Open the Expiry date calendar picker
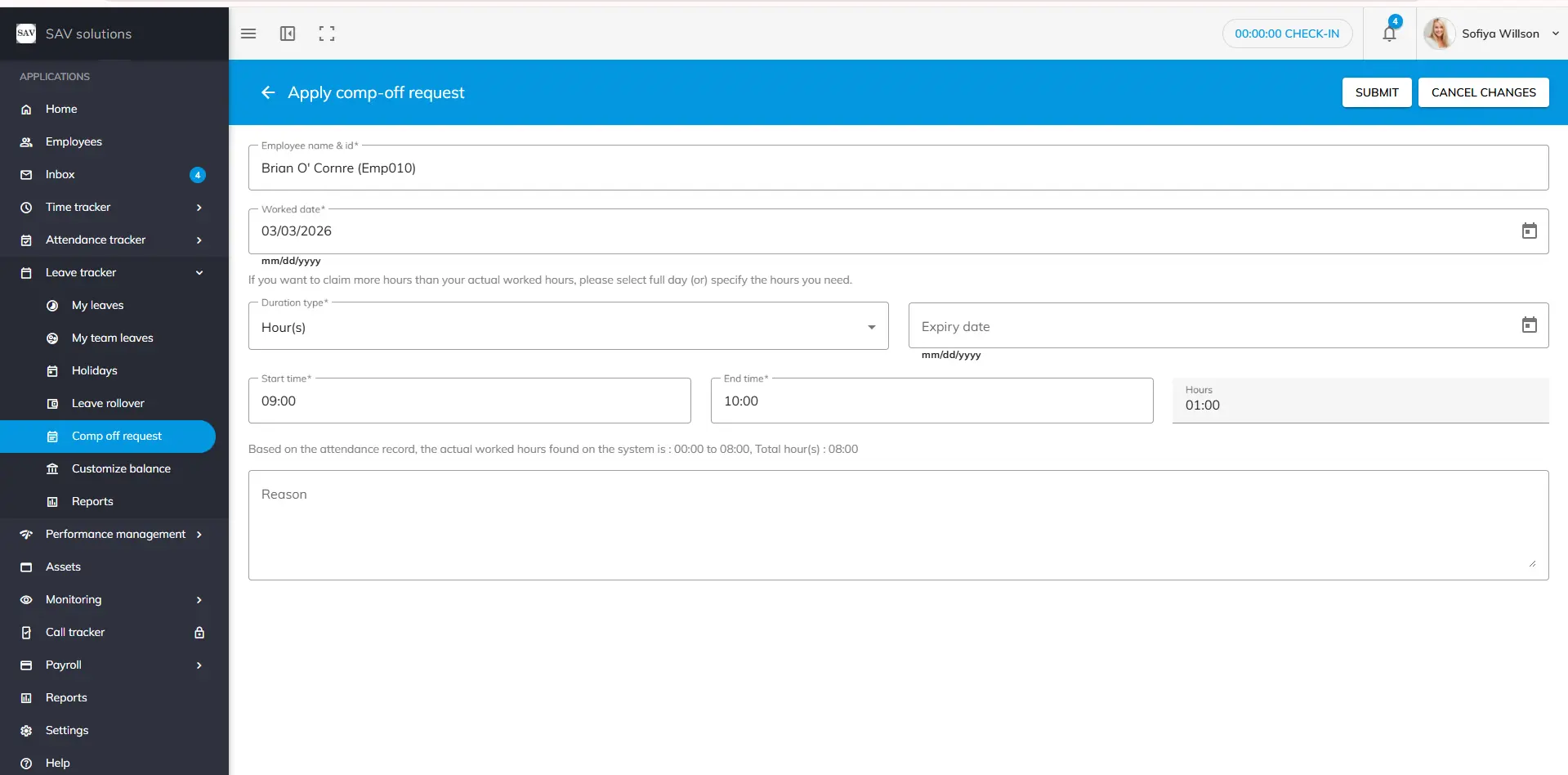The width and height of the screenshot is (1568, 775). tap(1529, 325)
